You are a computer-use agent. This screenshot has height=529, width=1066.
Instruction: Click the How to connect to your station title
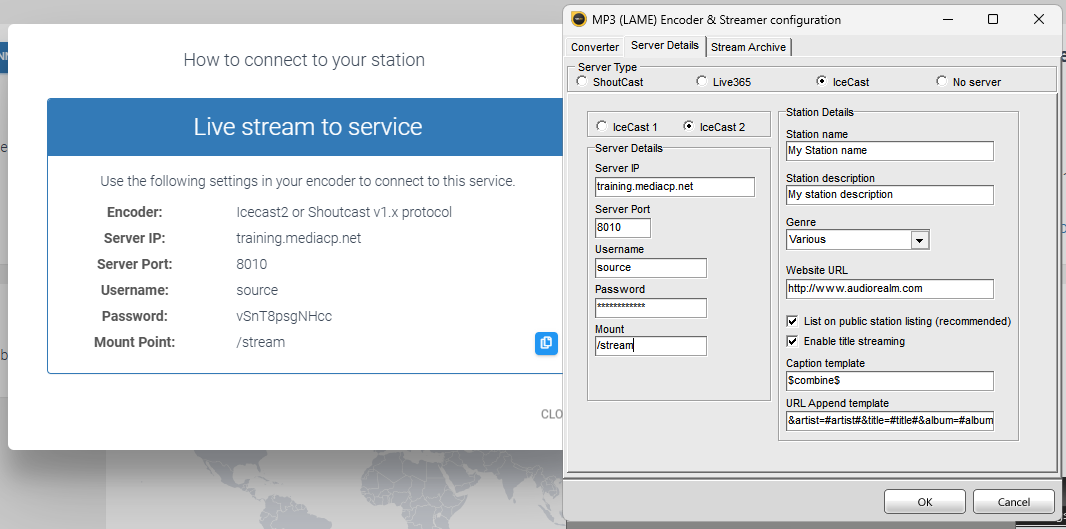(x=304, y=60)
